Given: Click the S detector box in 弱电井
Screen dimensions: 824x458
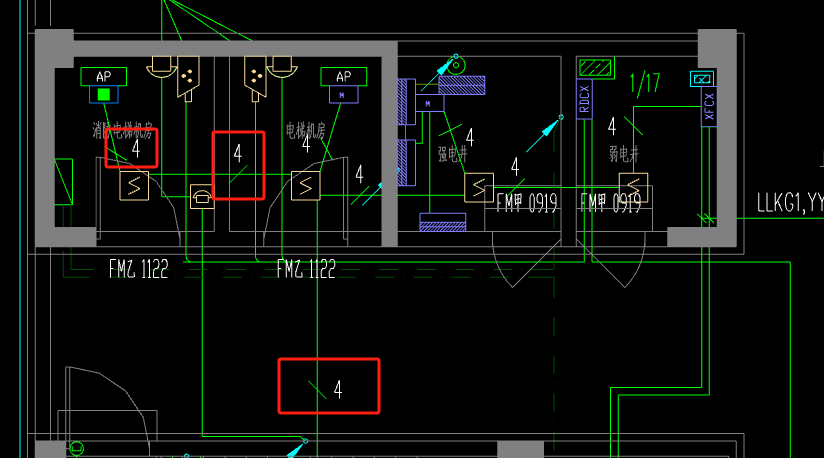Looking at the screenshot, I should click(x=633, y=188).
